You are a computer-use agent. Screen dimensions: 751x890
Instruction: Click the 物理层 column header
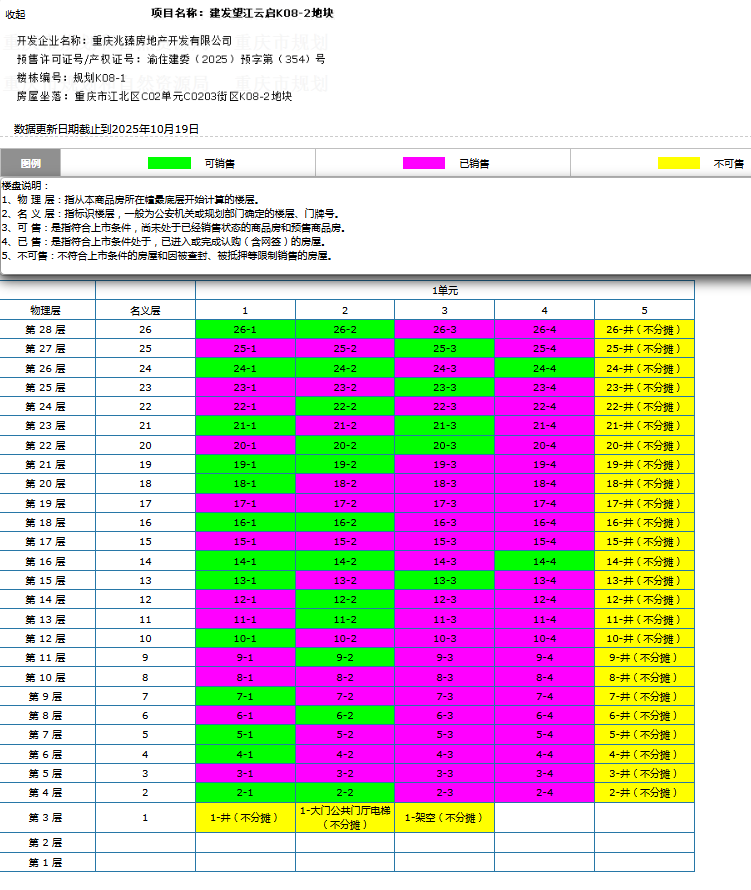click(47, 310)
